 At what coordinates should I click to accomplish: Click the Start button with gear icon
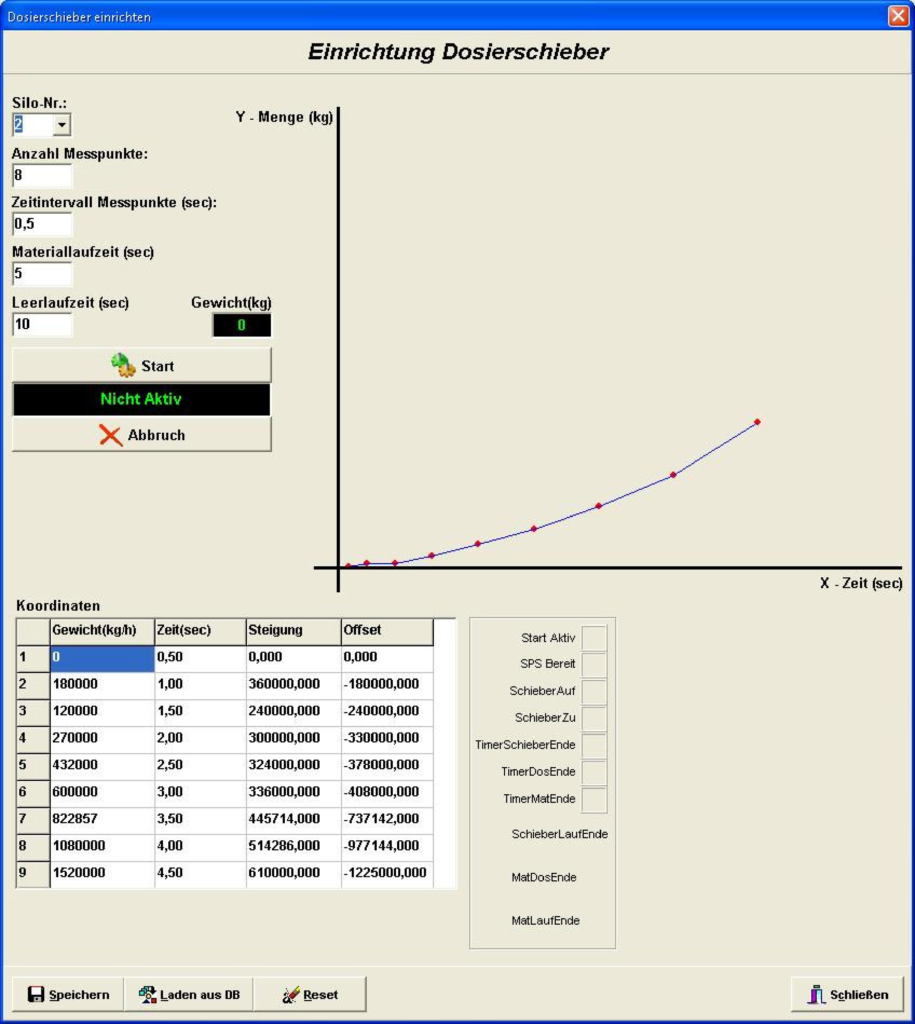(141, 365)
